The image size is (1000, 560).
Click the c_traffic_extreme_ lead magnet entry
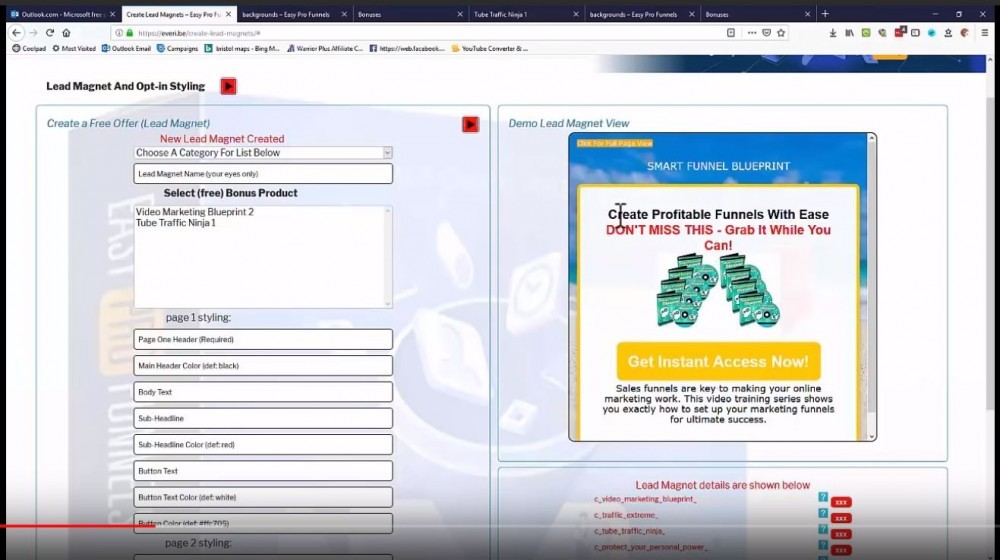pos(626,515)
